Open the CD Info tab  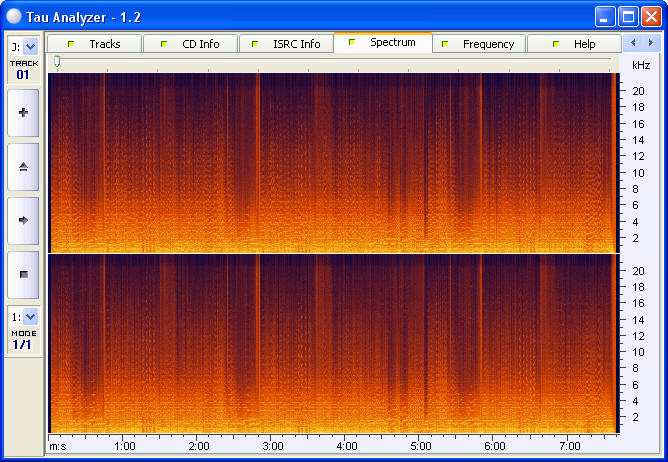click(190, 44)
